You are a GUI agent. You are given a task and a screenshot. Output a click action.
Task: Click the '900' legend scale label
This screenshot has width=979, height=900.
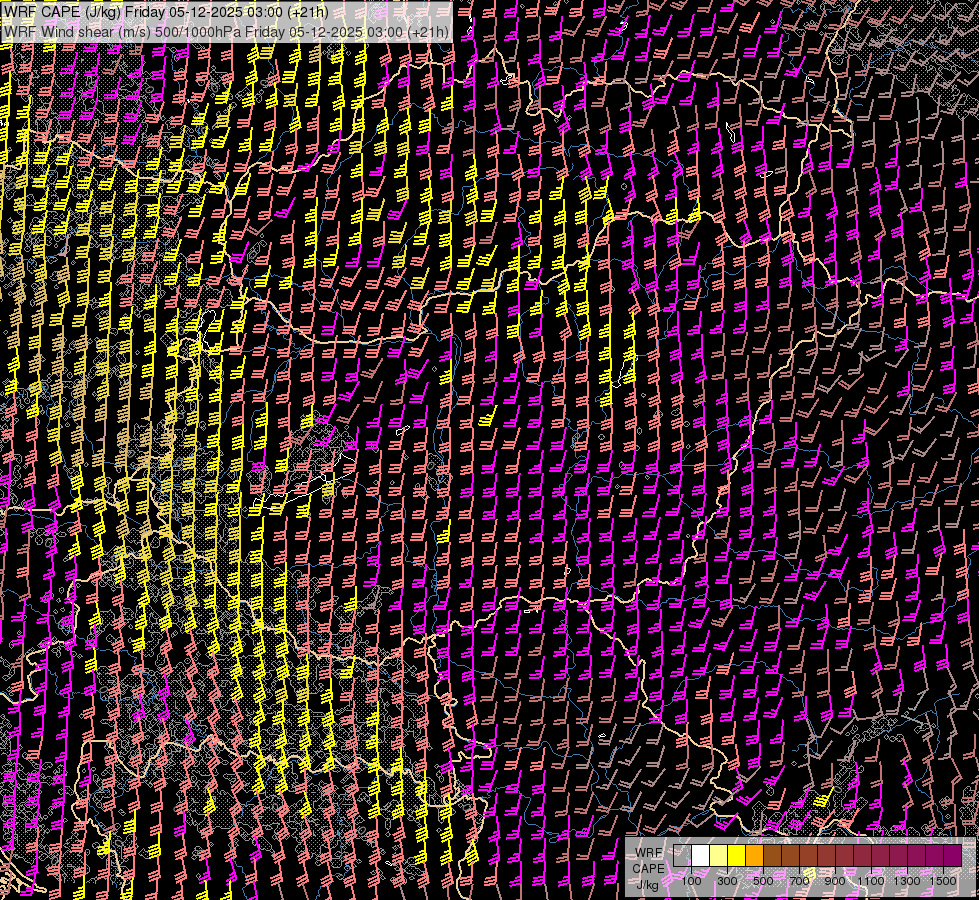click(835, 881)
